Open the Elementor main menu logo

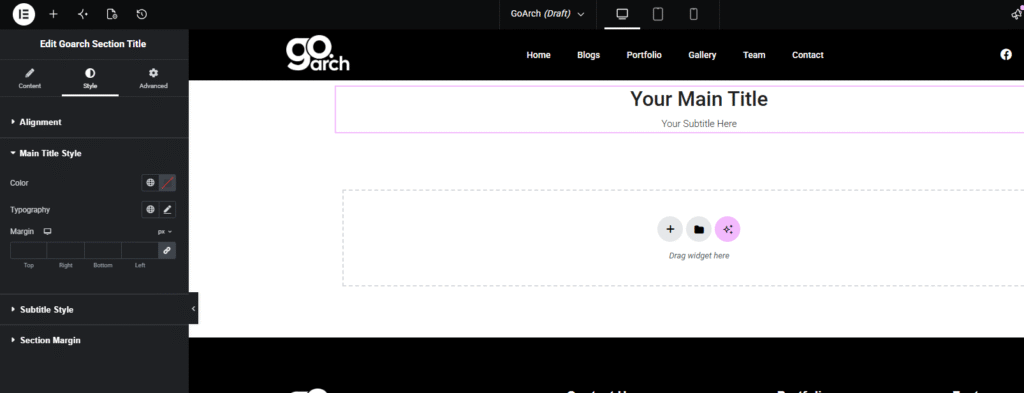click(x=24, y=14)
